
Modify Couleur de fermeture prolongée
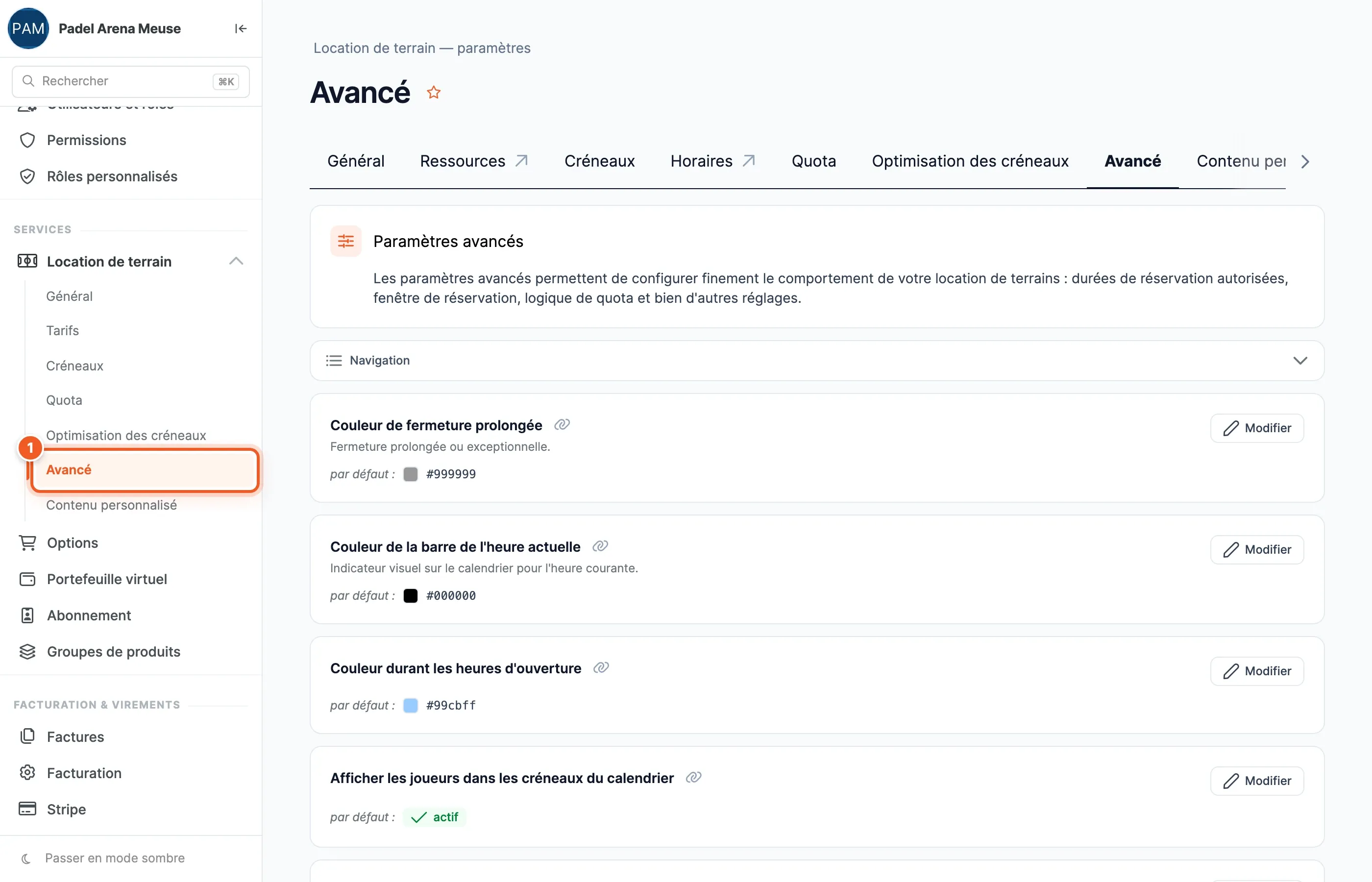1257,428
